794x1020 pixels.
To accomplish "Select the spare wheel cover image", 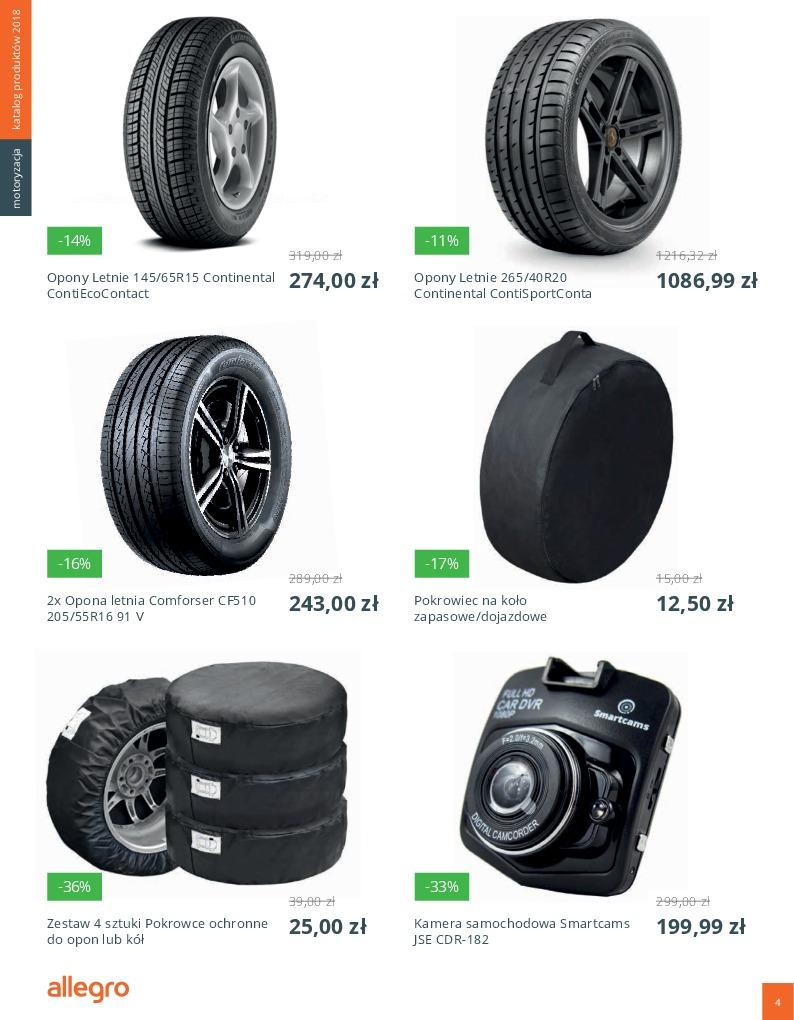I will pos(577,457).
